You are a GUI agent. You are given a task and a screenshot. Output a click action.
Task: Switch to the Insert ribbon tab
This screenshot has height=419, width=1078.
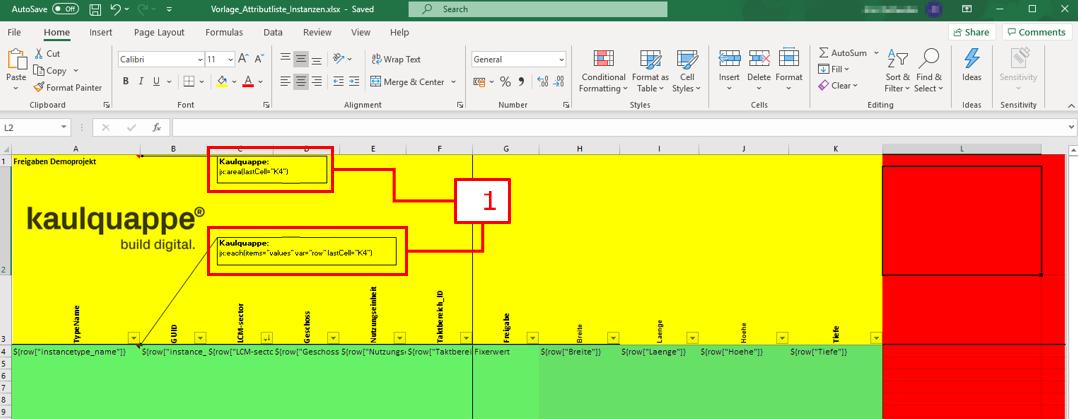(x=101, y=32)
